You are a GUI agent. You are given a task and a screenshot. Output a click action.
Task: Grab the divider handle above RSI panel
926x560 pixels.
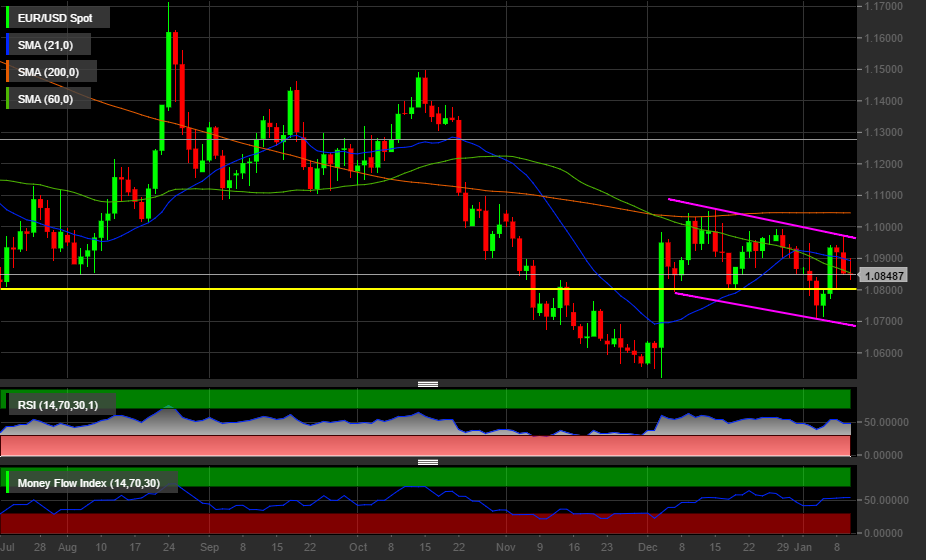click(428, 383)
